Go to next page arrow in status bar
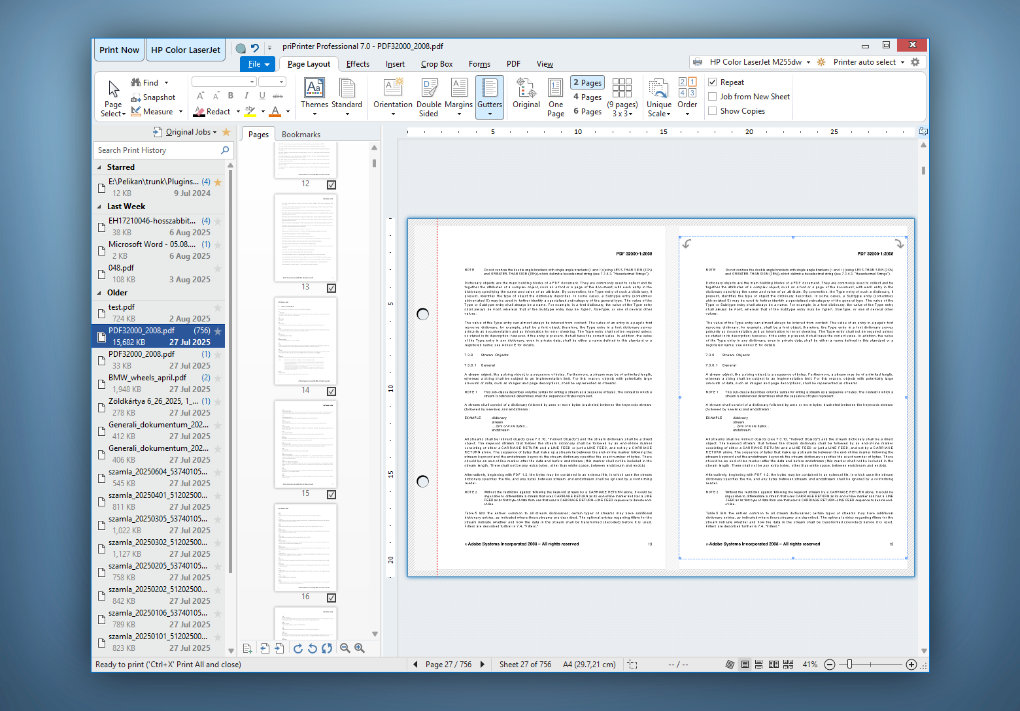1020x711 pixels. (x=482, y=664)
